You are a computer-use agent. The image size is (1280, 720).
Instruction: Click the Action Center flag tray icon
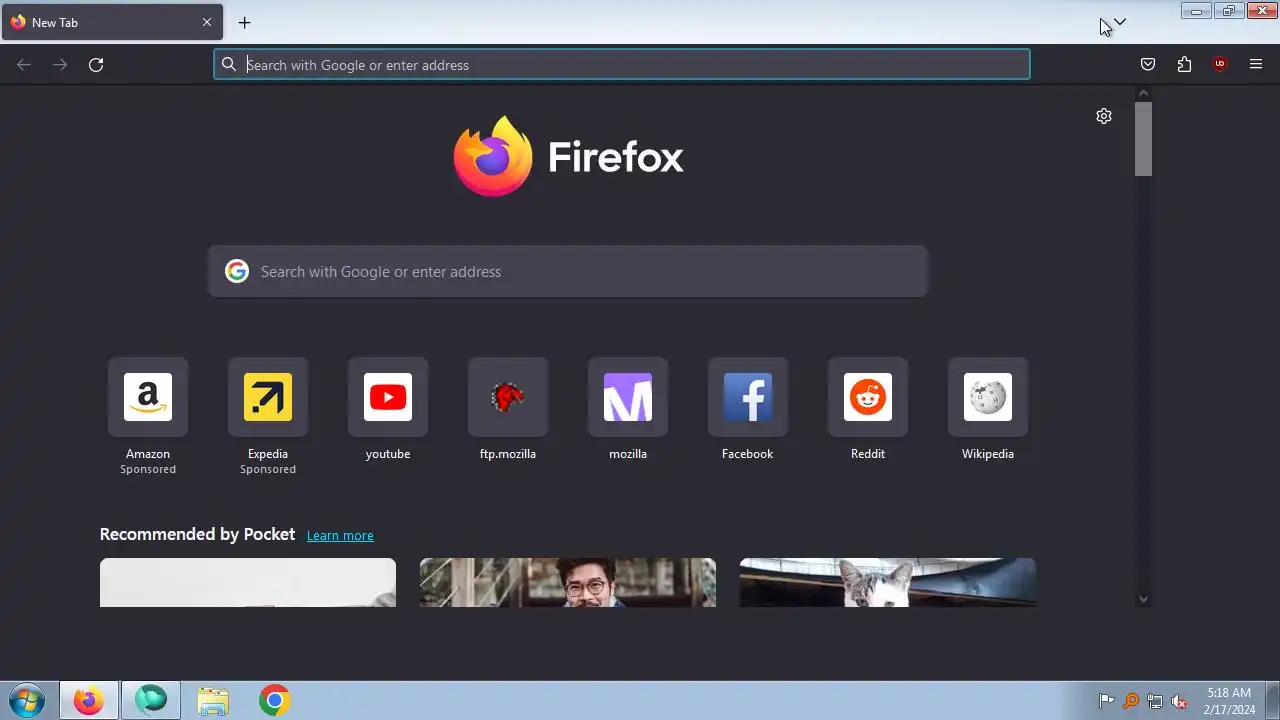[x=1107, y=701]
